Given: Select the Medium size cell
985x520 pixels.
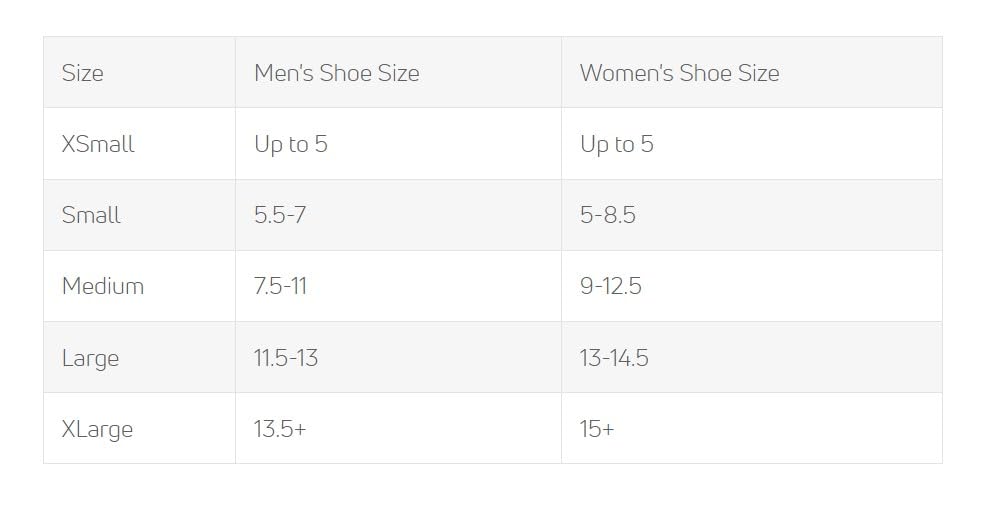Looking at the screenshot, I should (x=103, y=286).
